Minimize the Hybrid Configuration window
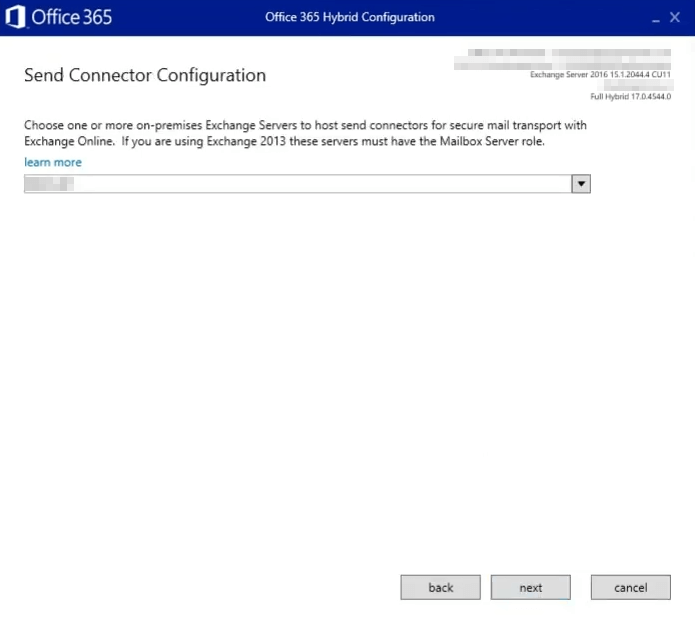This screenshot has width=695, height=623. pos(656,18)
